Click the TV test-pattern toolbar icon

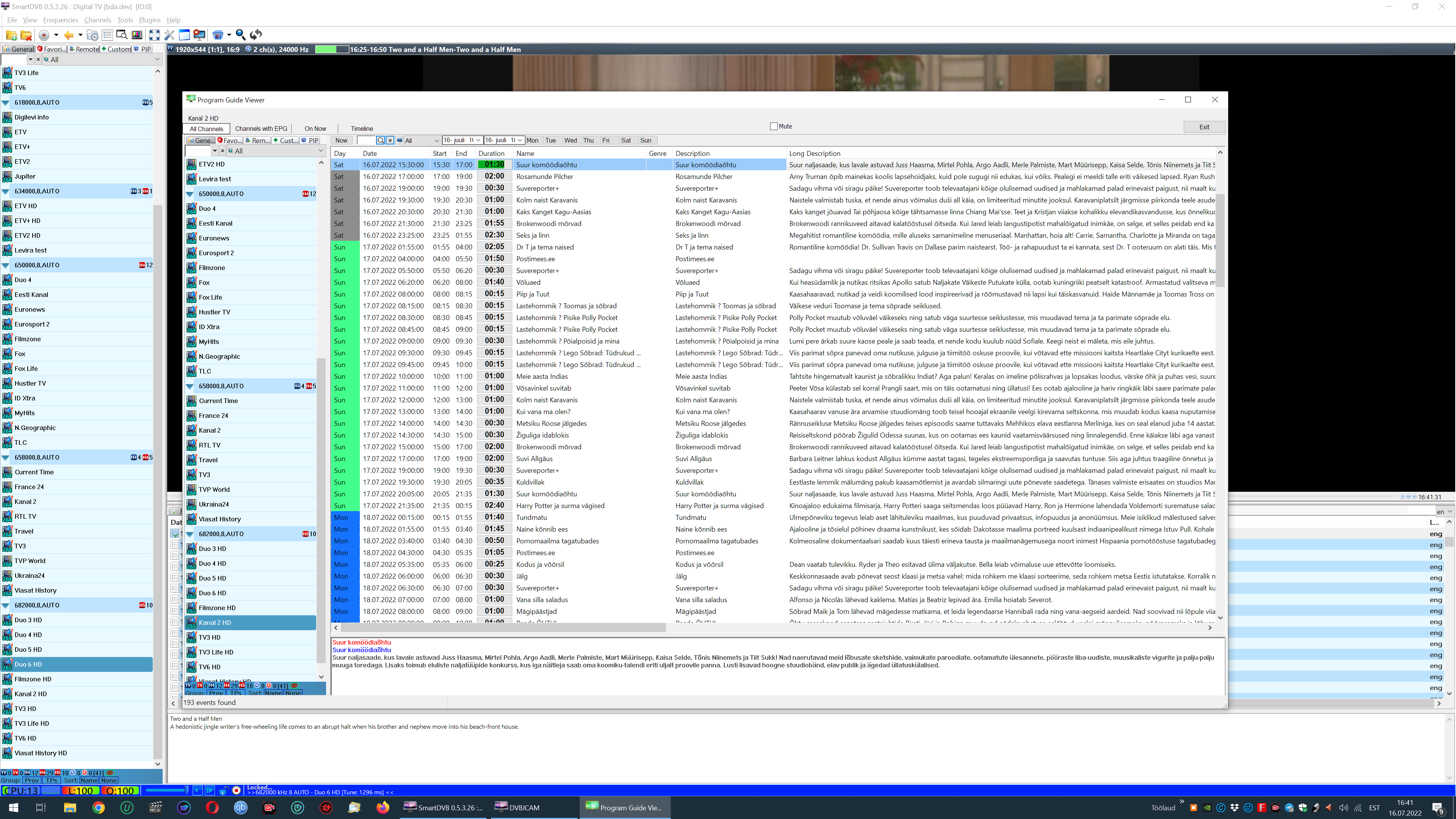point(137,35)
